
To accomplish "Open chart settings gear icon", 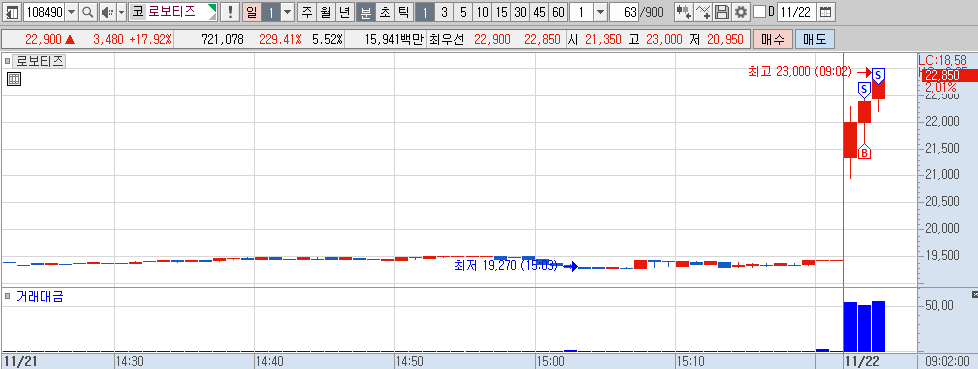I will [x=740, y=12].
